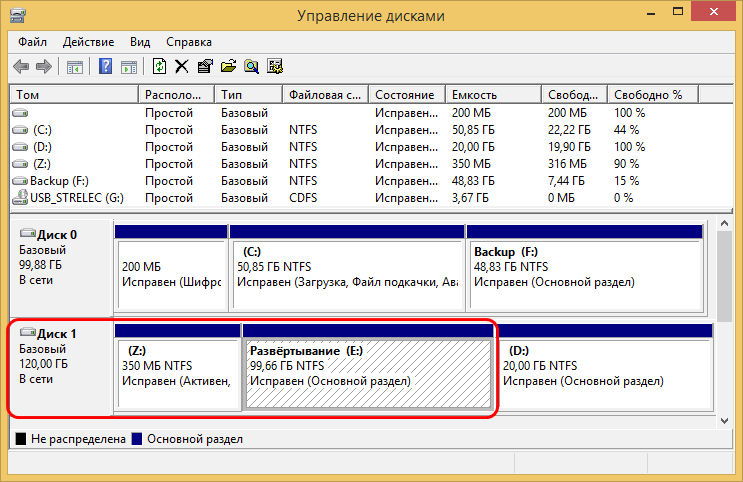The width and height of the screenshot is (743, 482).
Task: Open Help via blue question mark icon
Action: [x=105, y=67]
